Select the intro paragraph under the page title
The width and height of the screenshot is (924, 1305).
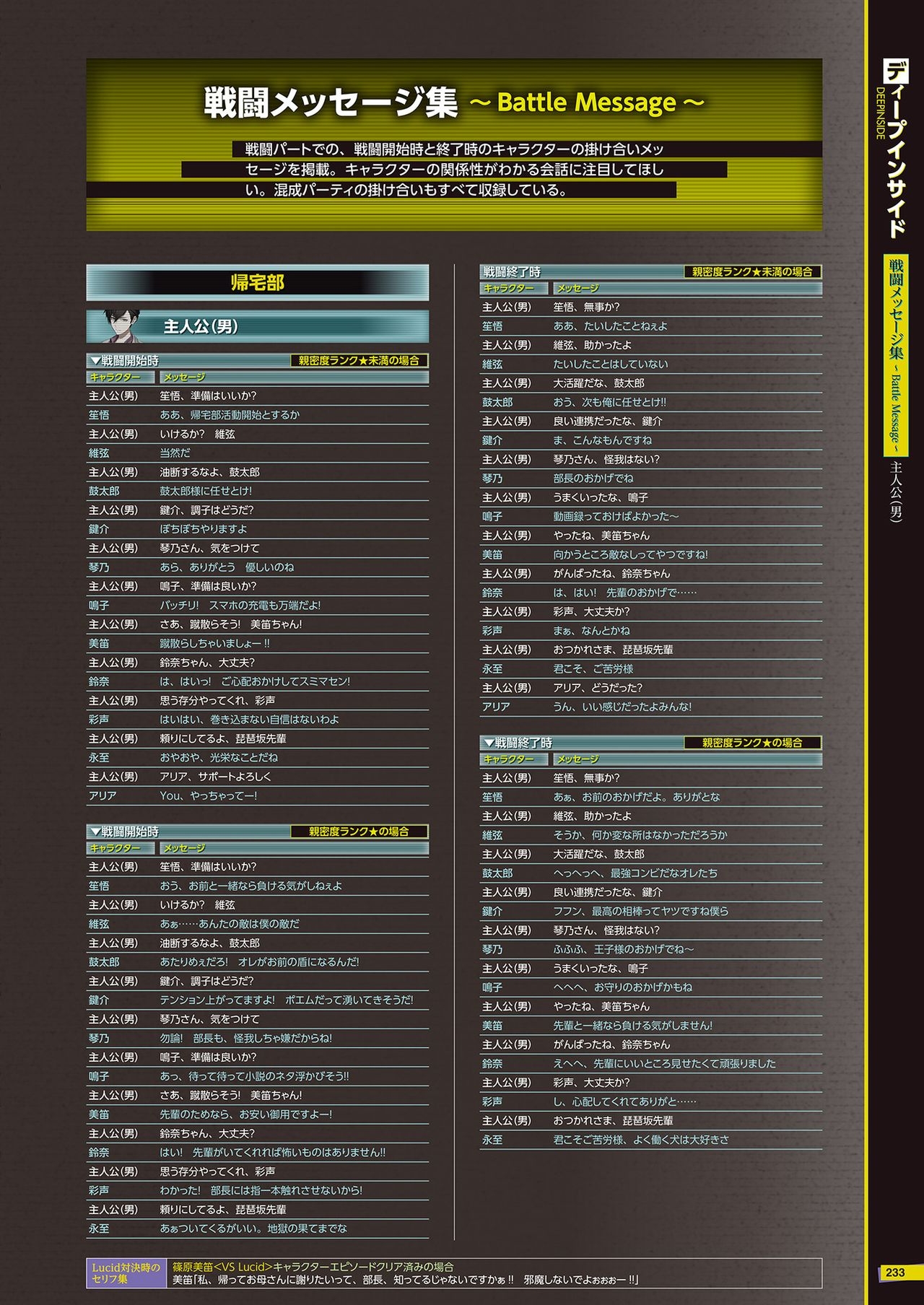click(x=455, y=170)
